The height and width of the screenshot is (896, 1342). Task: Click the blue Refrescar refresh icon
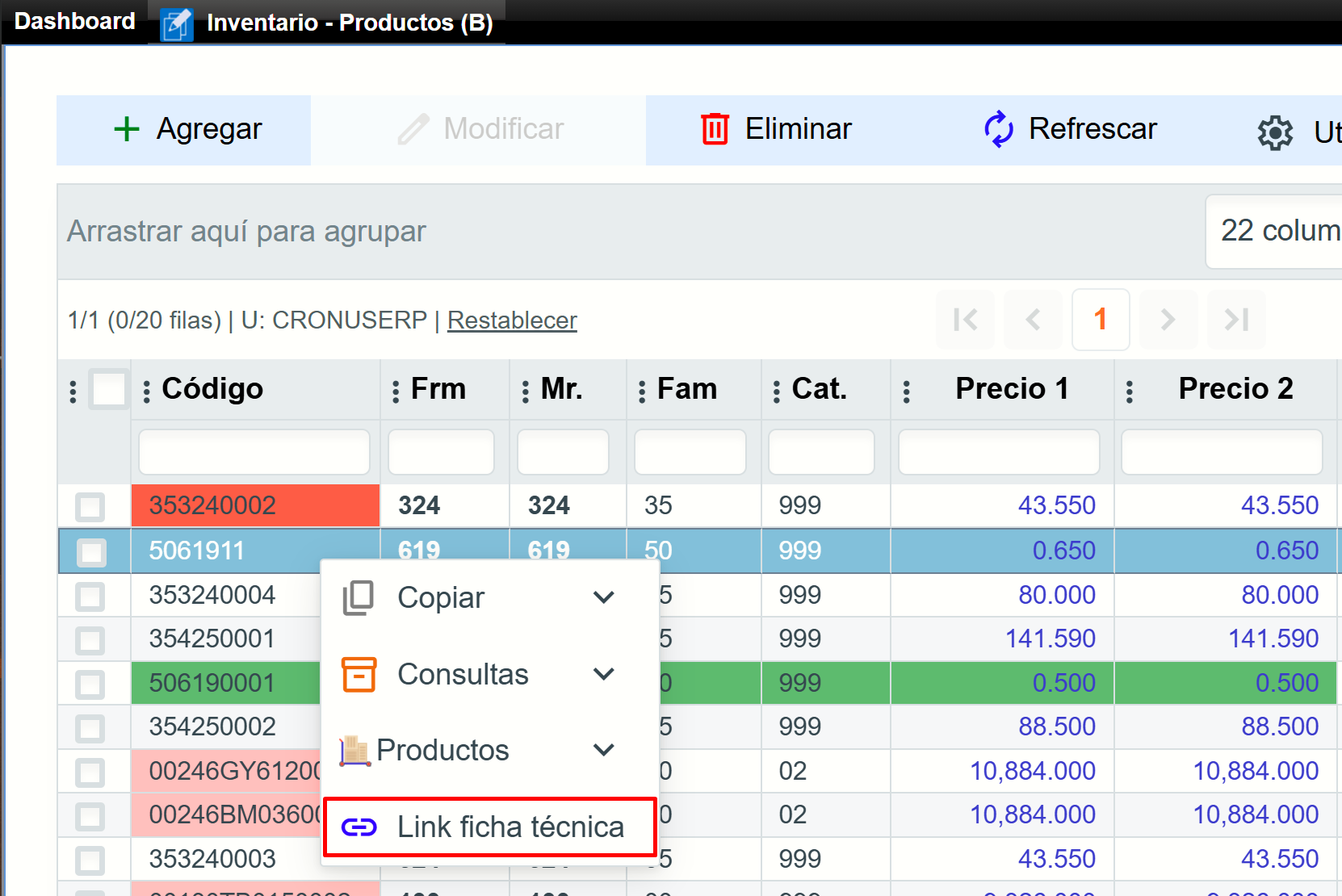tap(999, 129)
